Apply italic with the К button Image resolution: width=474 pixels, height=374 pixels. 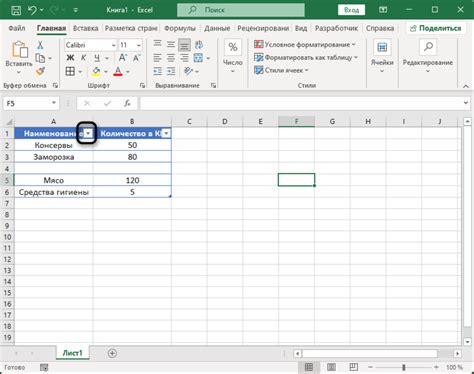pos(83,58)
